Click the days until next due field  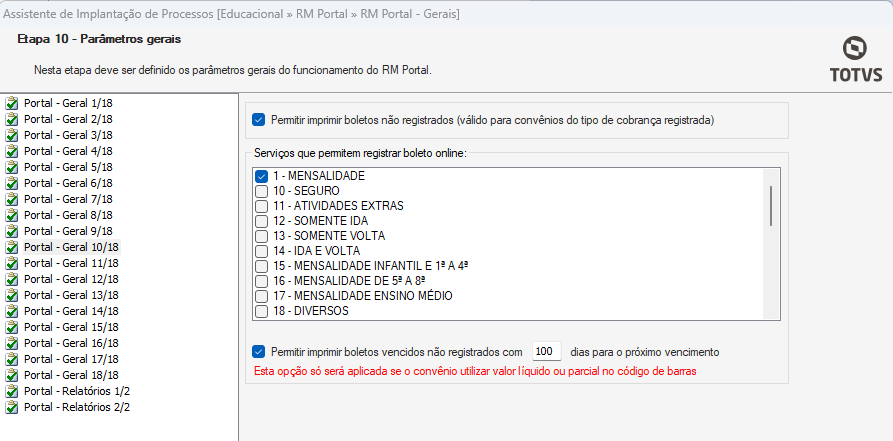tap(545, 352)
